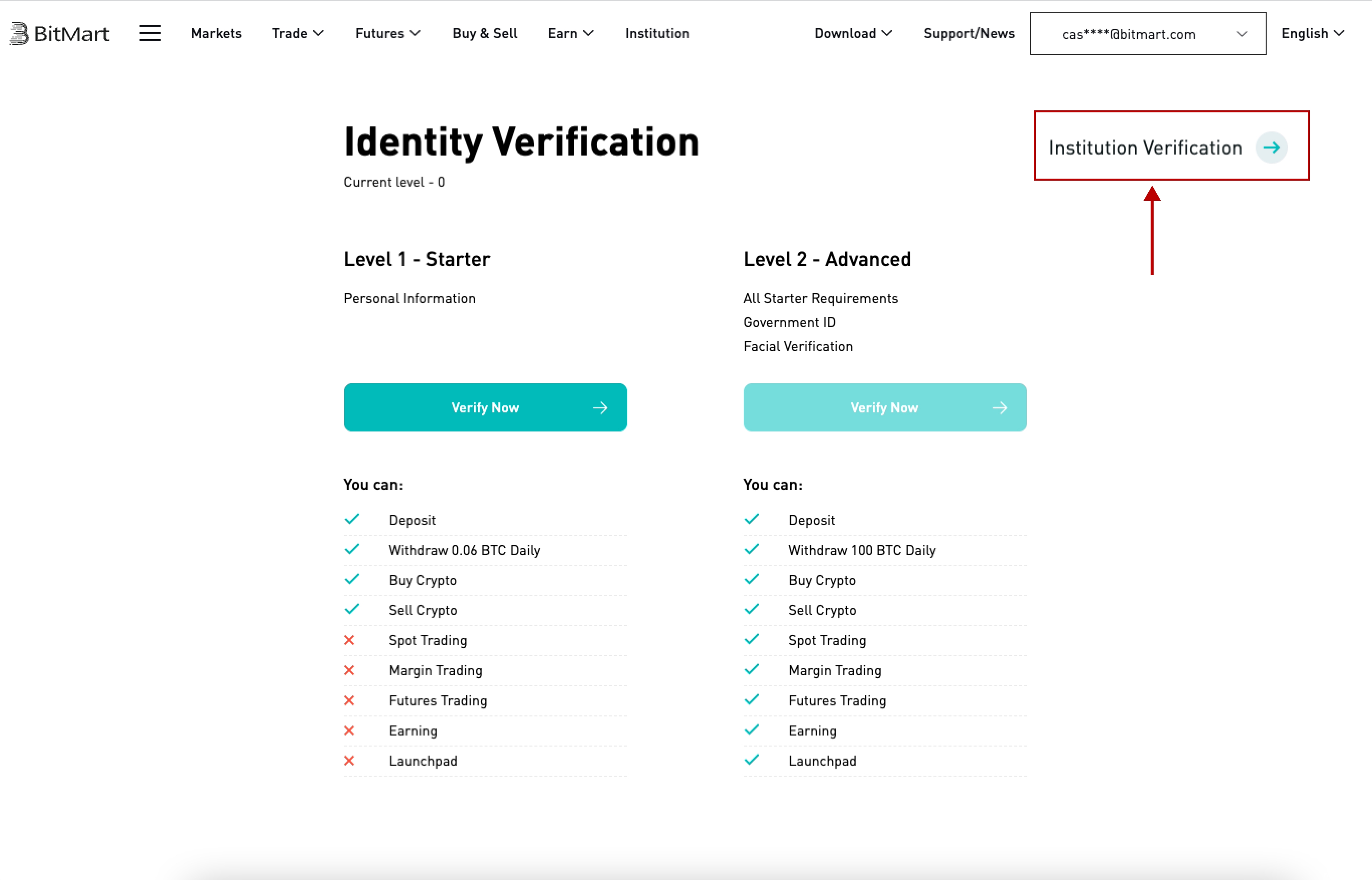Open the hamburger menu icon
The height and width of the screenshot is (880, 1372).
click(150, 34)
